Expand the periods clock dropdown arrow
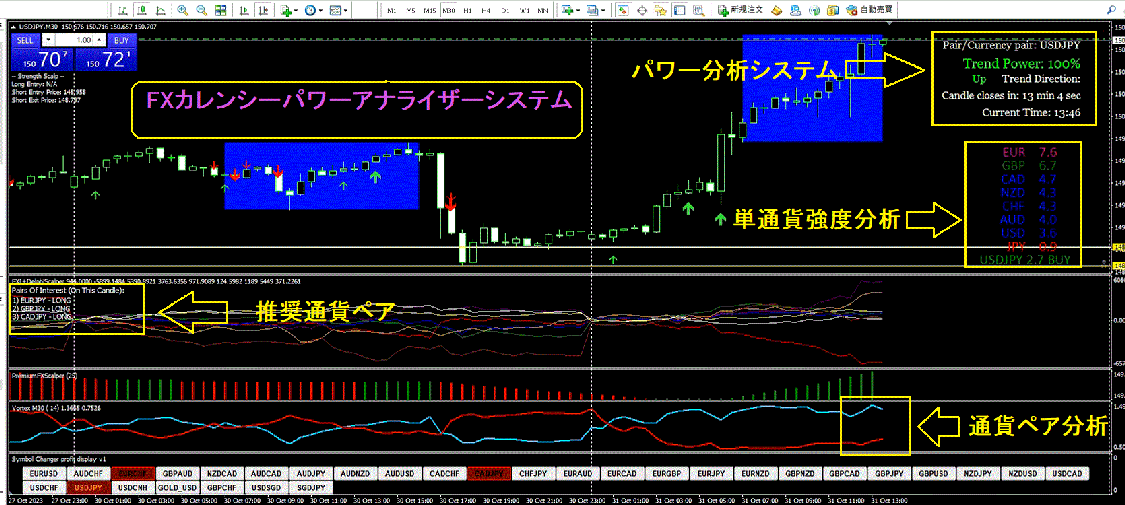1125x505 pixels. 321,10
